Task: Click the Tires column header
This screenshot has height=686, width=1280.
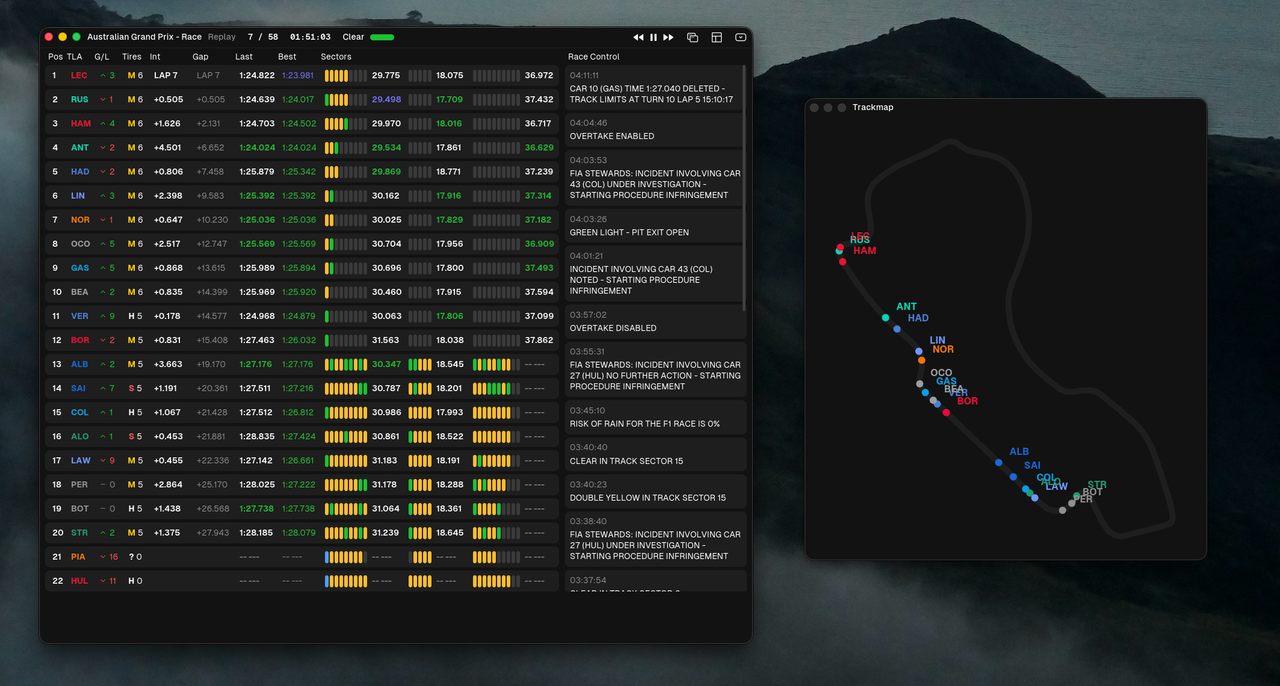Action: click(x=132, y=57)
